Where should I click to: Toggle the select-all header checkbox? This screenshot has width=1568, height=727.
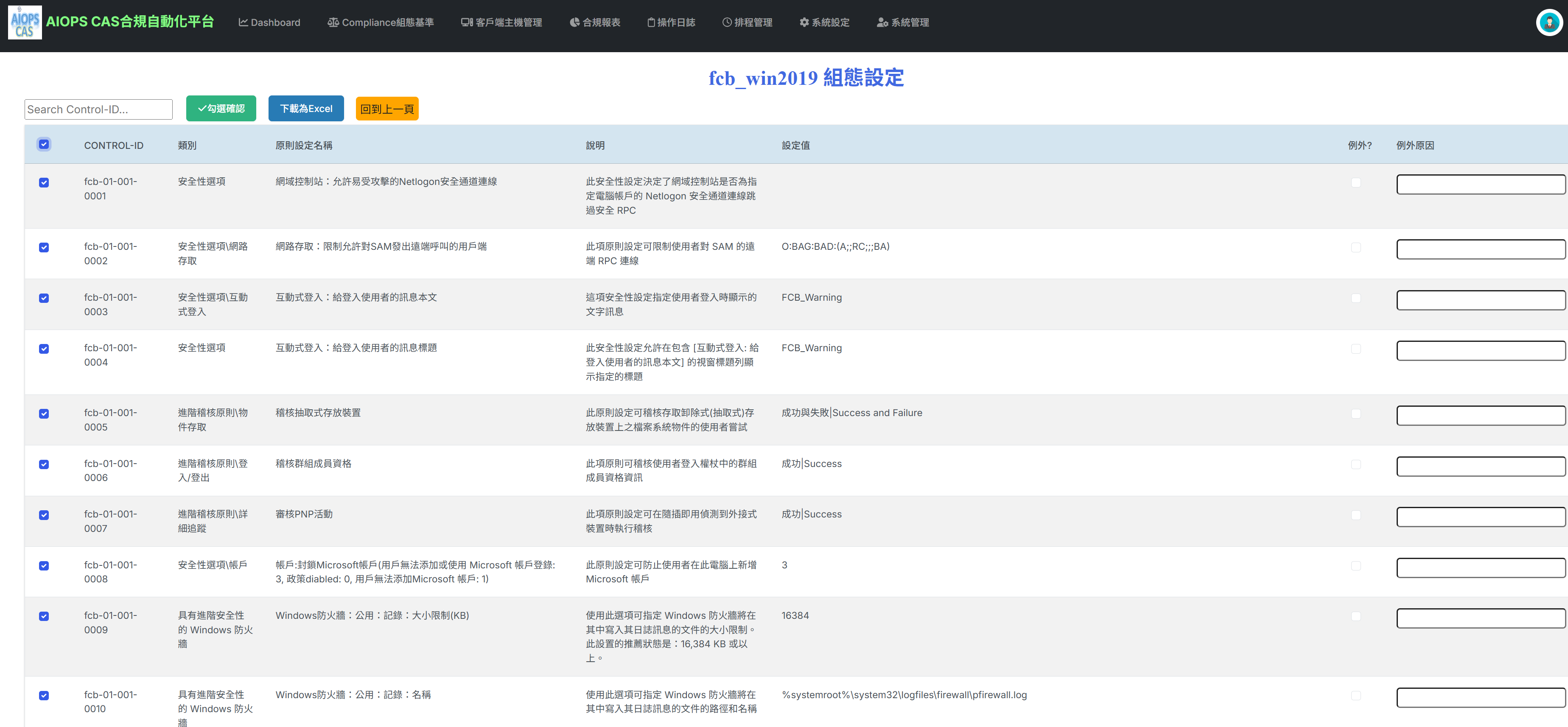point(44,144)
